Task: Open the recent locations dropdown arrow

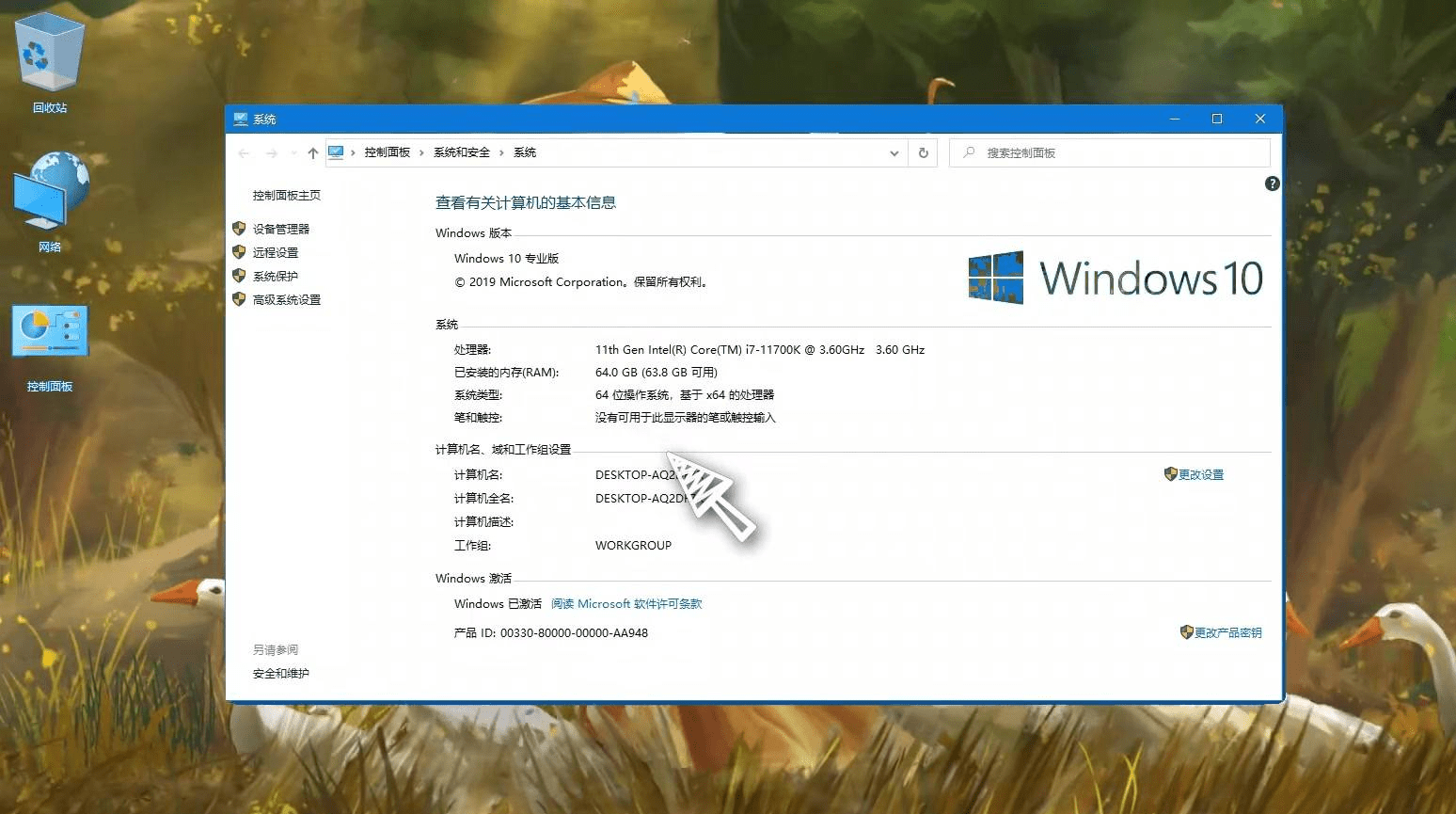Action: [x=293, y=152]
